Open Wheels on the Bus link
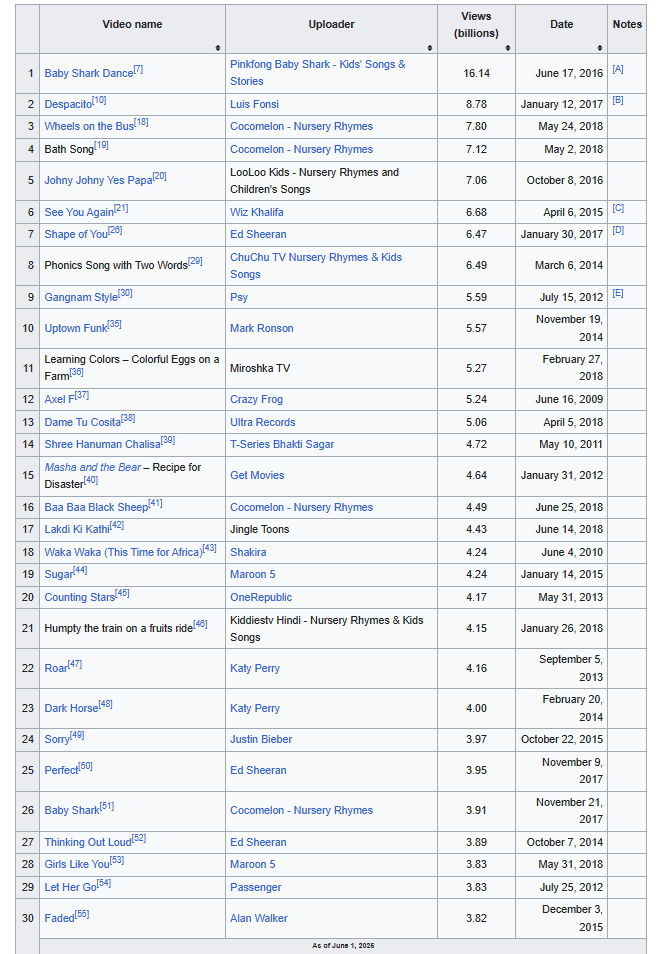Viewport: 672px width, 954px height. pyautogui.click(x=89, y=127)
